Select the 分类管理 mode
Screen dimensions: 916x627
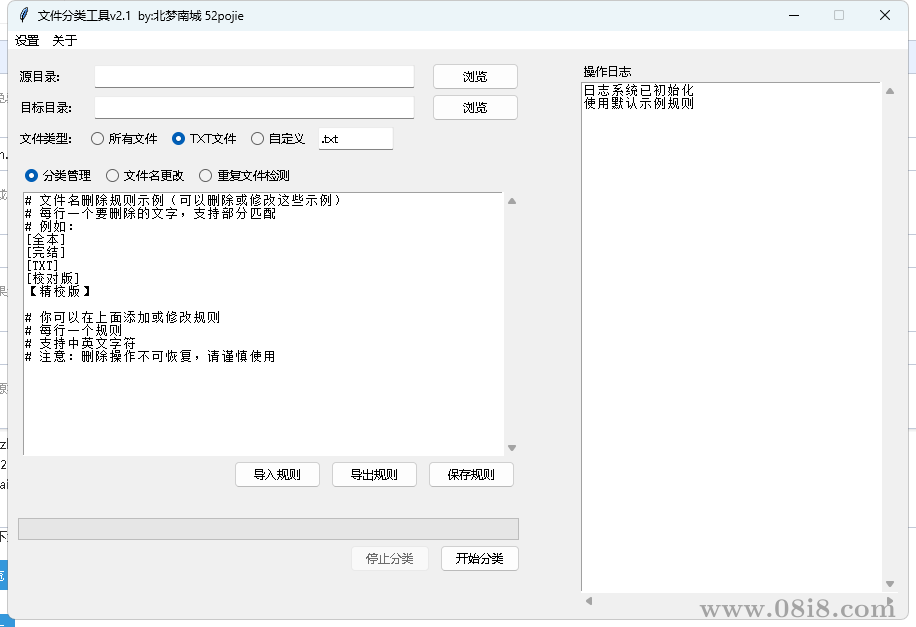tap(31, 175)
